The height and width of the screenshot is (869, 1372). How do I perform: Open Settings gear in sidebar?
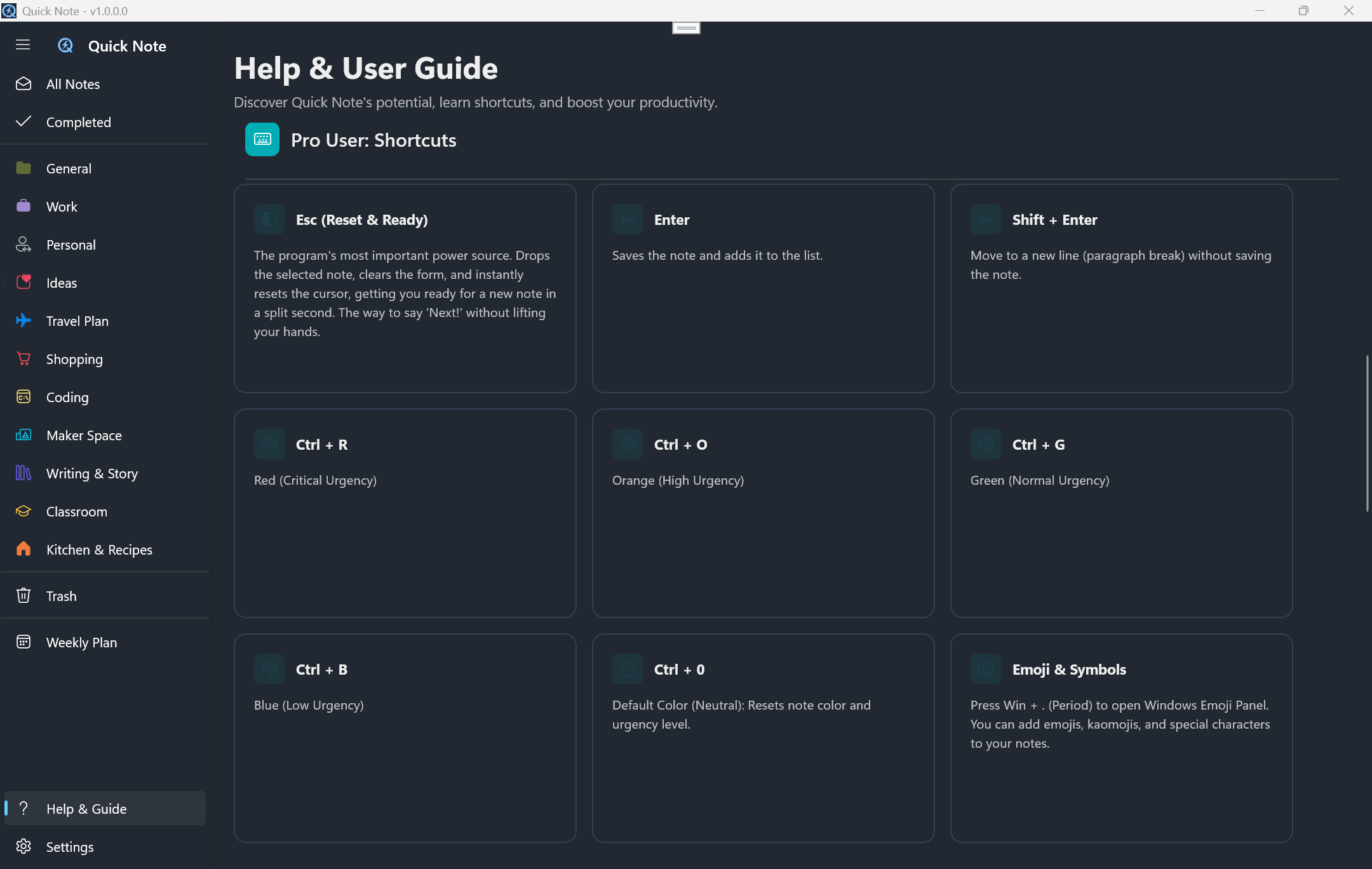click(24, 846)
